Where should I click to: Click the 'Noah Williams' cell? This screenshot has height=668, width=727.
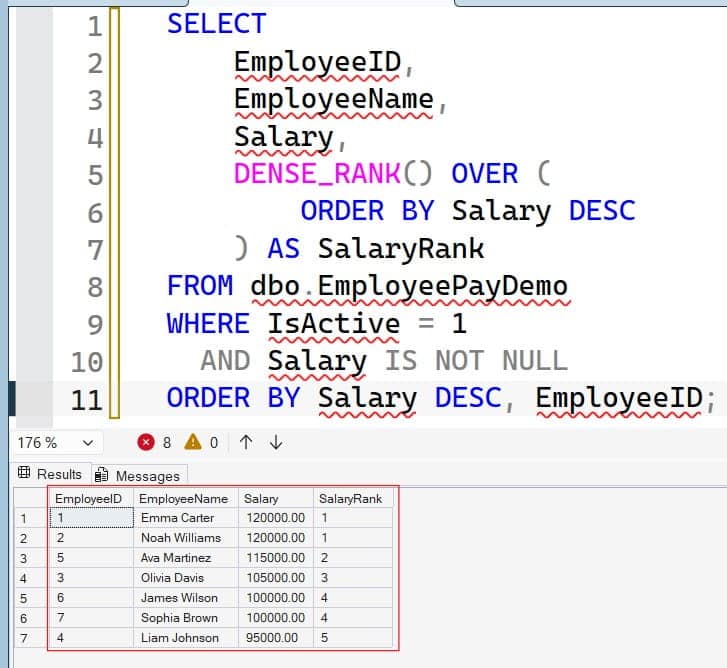click(186, 538)
